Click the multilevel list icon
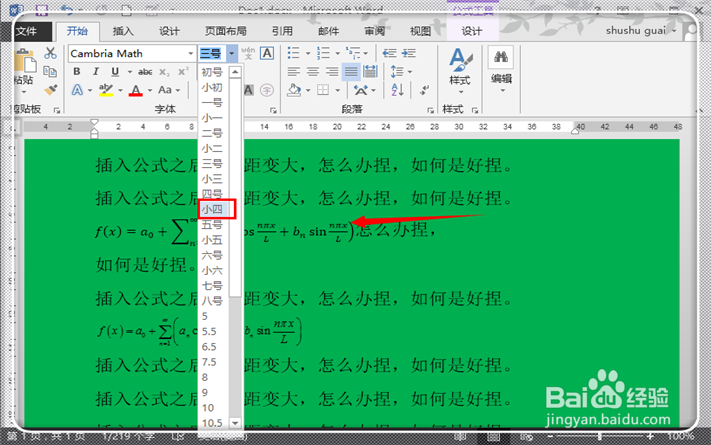711x445 pixels. 353,53
